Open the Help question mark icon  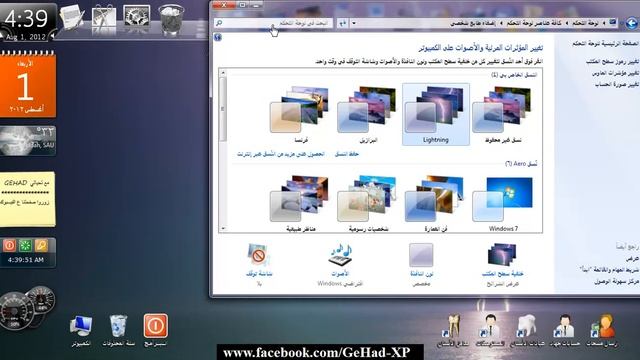[218, 38]
